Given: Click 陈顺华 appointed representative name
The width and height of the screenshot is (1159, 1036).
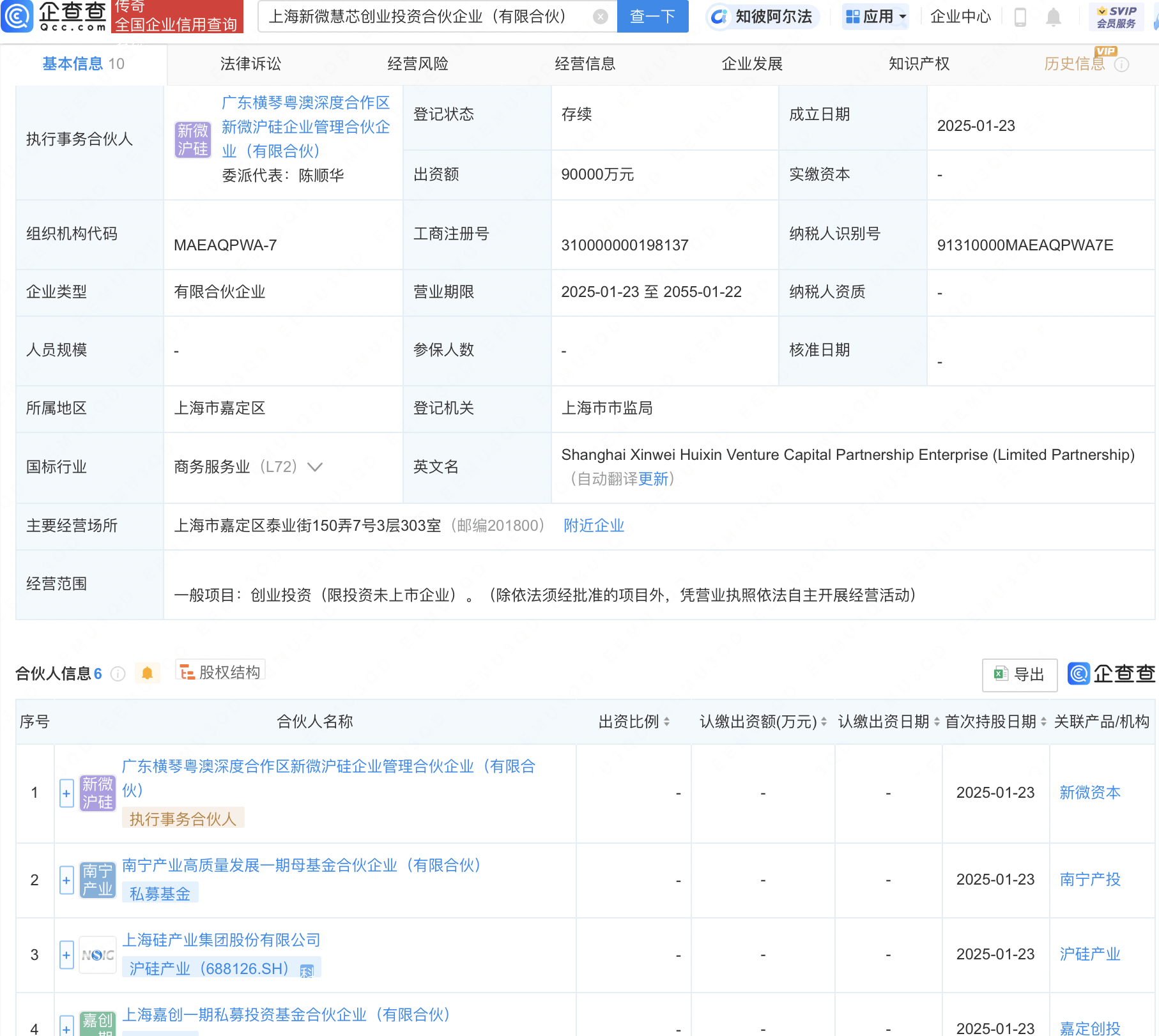Looking at the screenshot, I should coord(321,176).
